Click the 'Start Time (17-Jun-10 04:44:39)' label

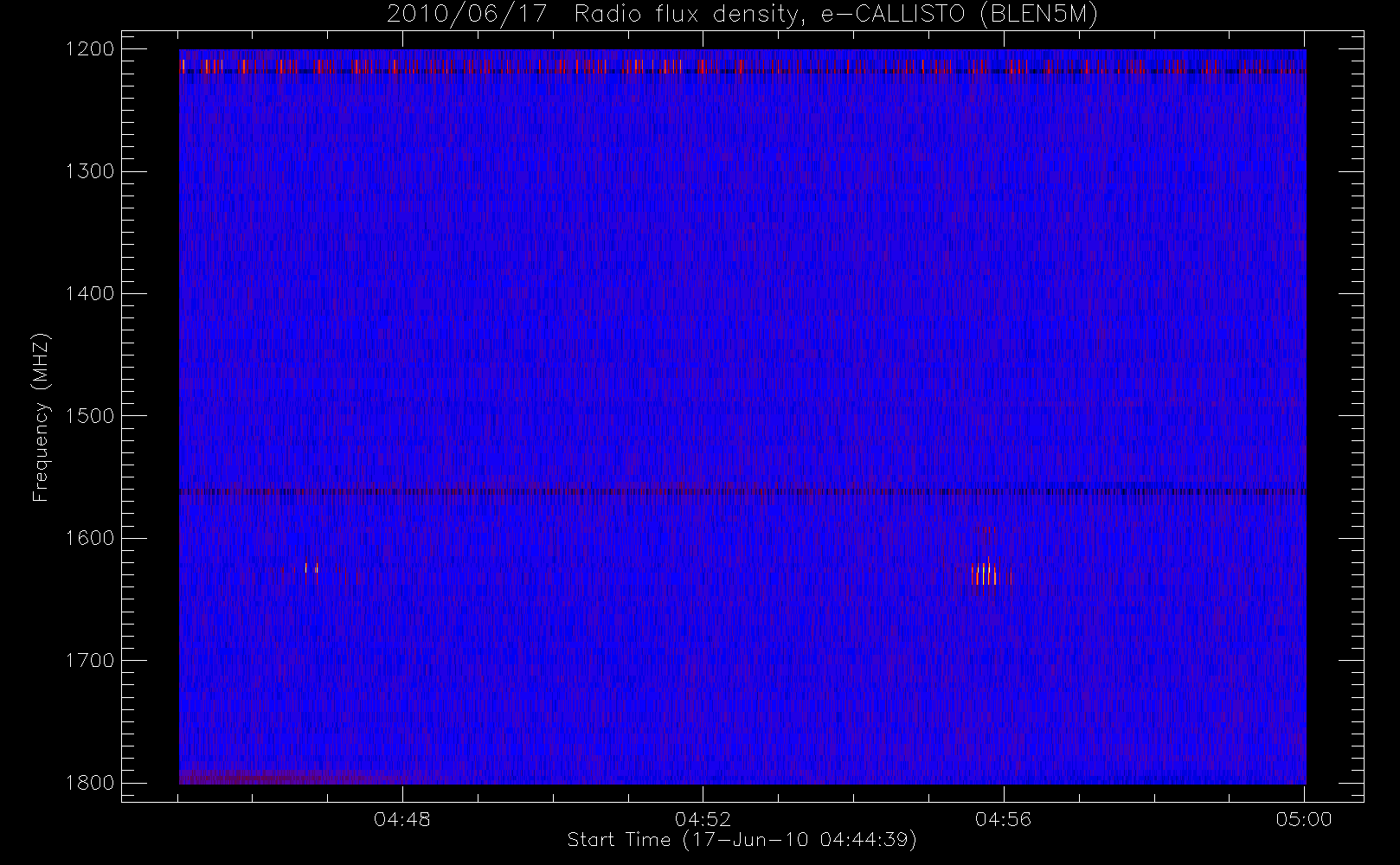click(742, 840)
